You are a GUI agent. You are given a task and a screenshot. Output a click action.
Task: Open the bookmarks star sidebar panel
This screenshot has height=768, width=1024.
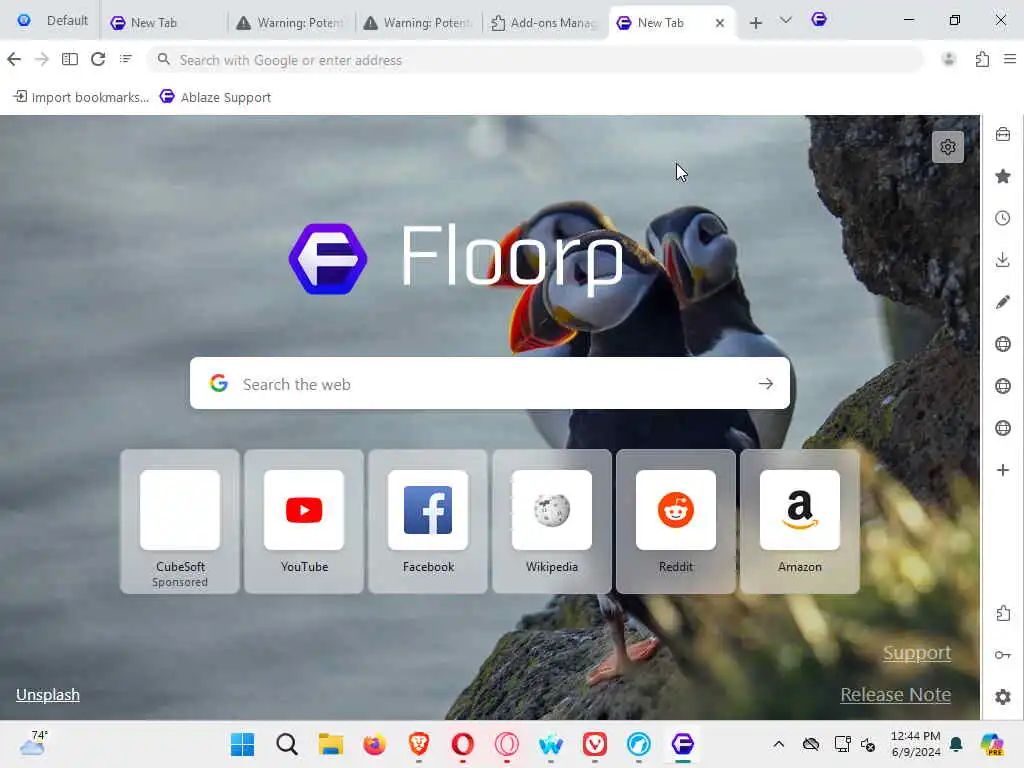[x=1003, y=176]
